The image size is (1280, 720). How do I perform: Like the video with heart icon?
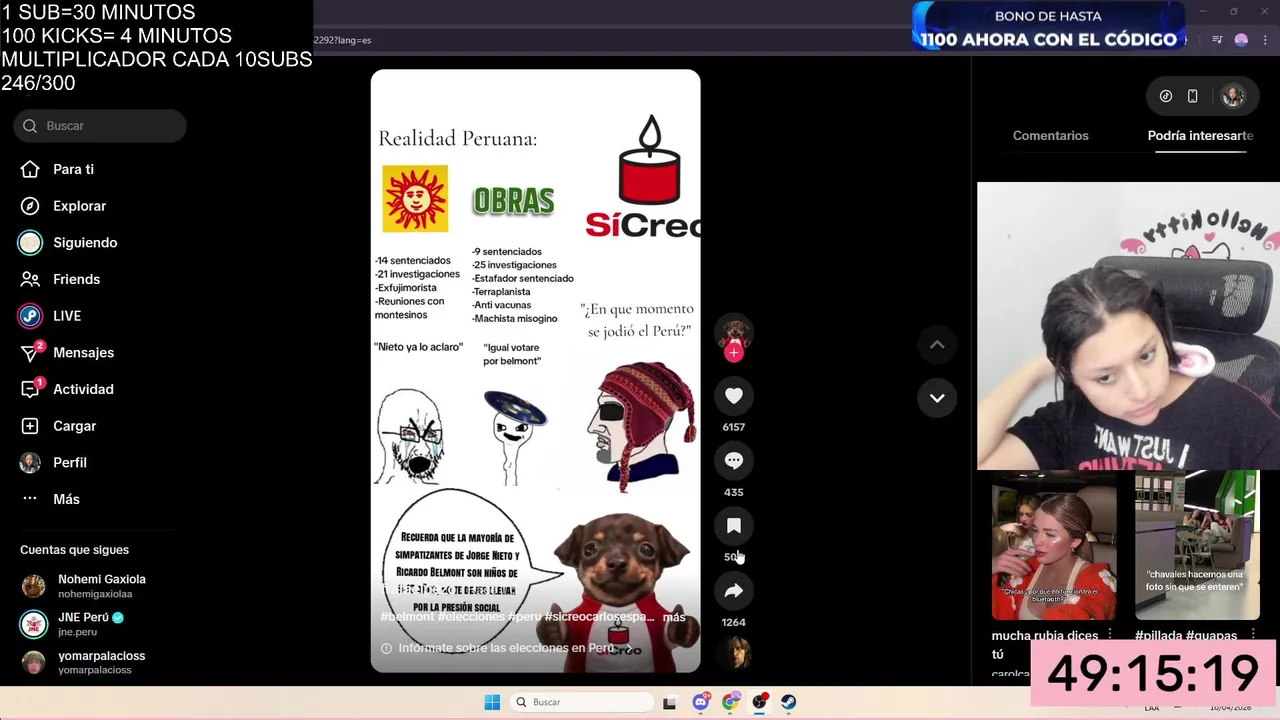734,396
